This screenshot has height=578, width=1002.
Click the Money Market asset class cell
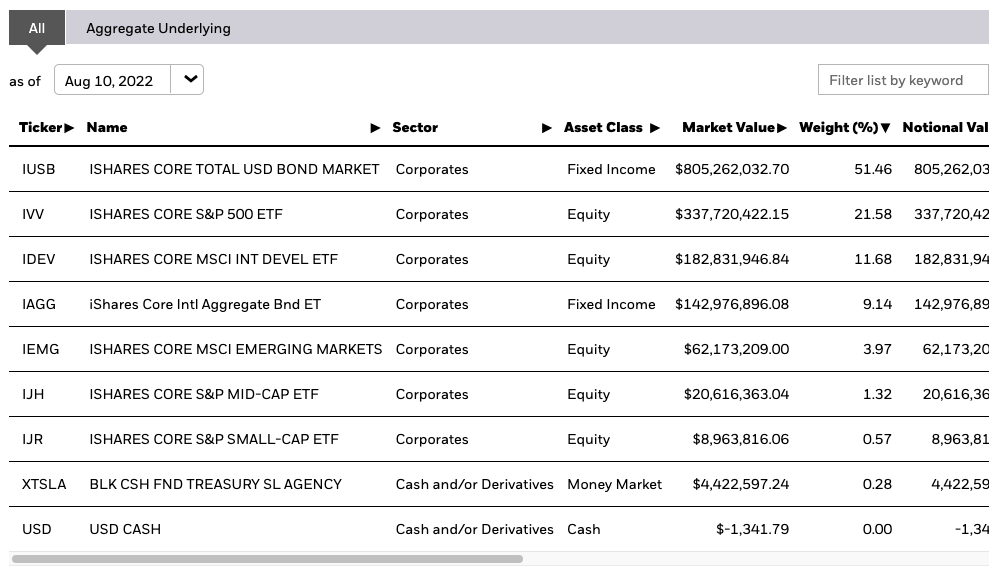(x=614, y=484)
